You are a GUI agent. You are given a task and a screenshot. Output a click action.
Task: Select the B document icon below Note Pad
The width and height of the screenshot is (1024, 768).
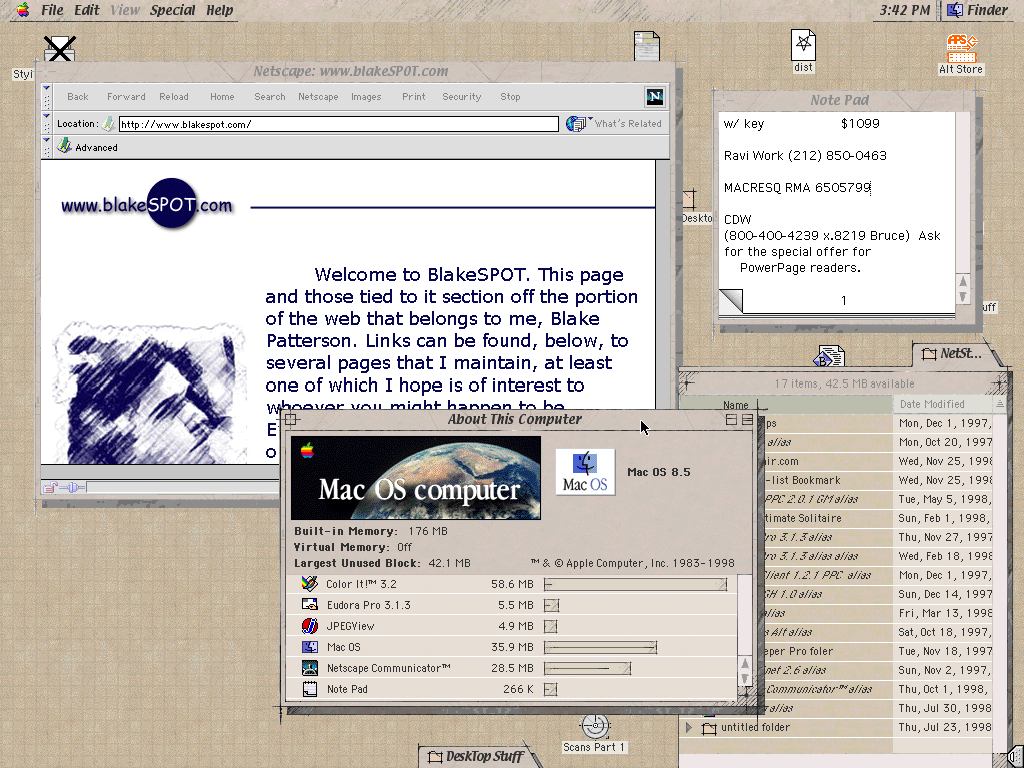829,356
